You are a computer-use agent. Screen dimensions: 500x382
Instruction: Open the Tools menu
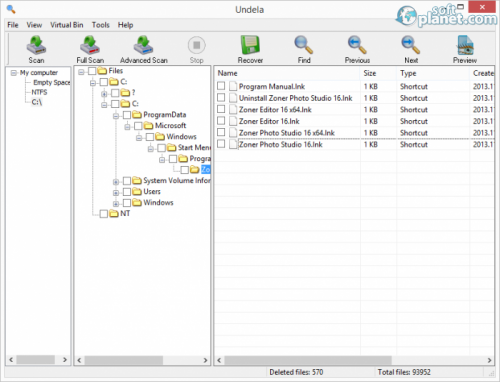[x=101, y=25]
